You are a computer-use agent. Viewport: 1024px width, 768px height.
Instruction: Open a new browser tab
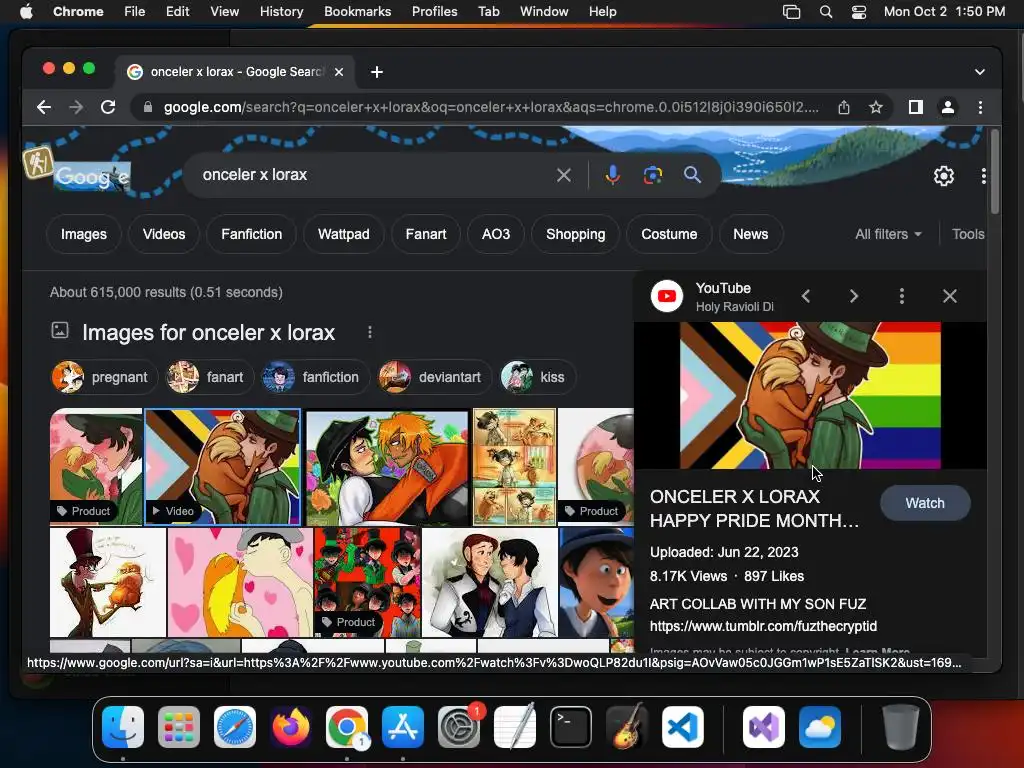(x=377, y=72)
